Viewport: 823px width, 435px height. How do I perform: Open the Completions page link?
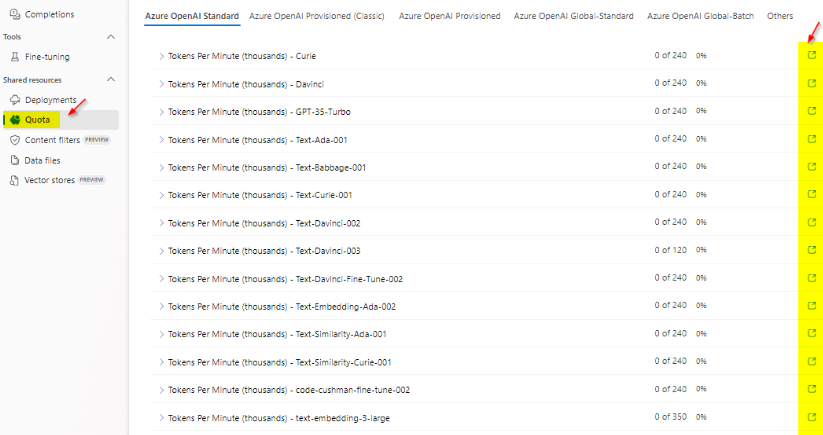[49, 14]
